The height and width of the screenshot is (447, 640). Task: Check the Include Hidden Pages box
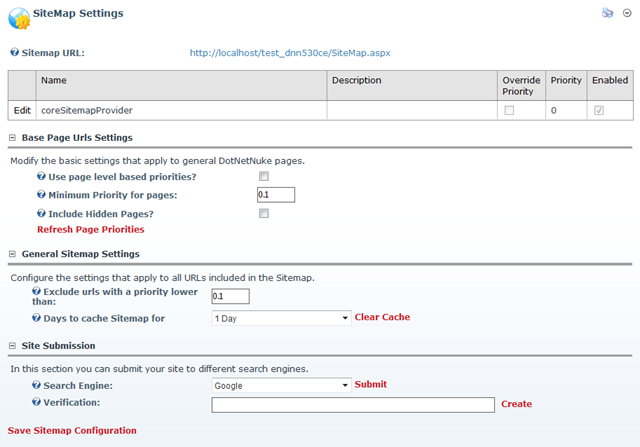click(264, 213)
